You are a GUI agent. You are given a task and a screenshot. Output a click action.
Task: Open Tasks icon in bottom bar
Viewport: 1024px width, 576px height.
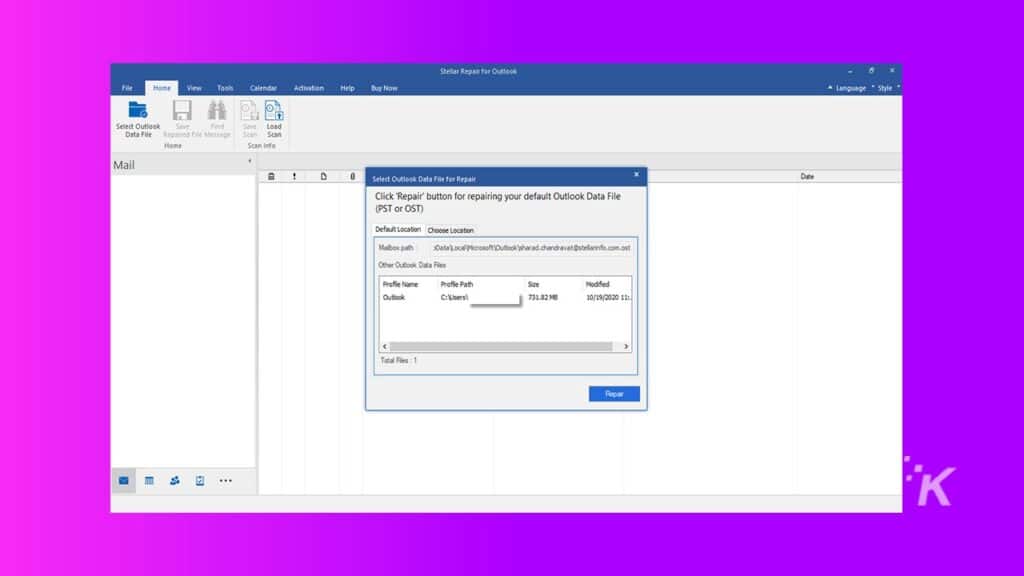pos(200,481)
